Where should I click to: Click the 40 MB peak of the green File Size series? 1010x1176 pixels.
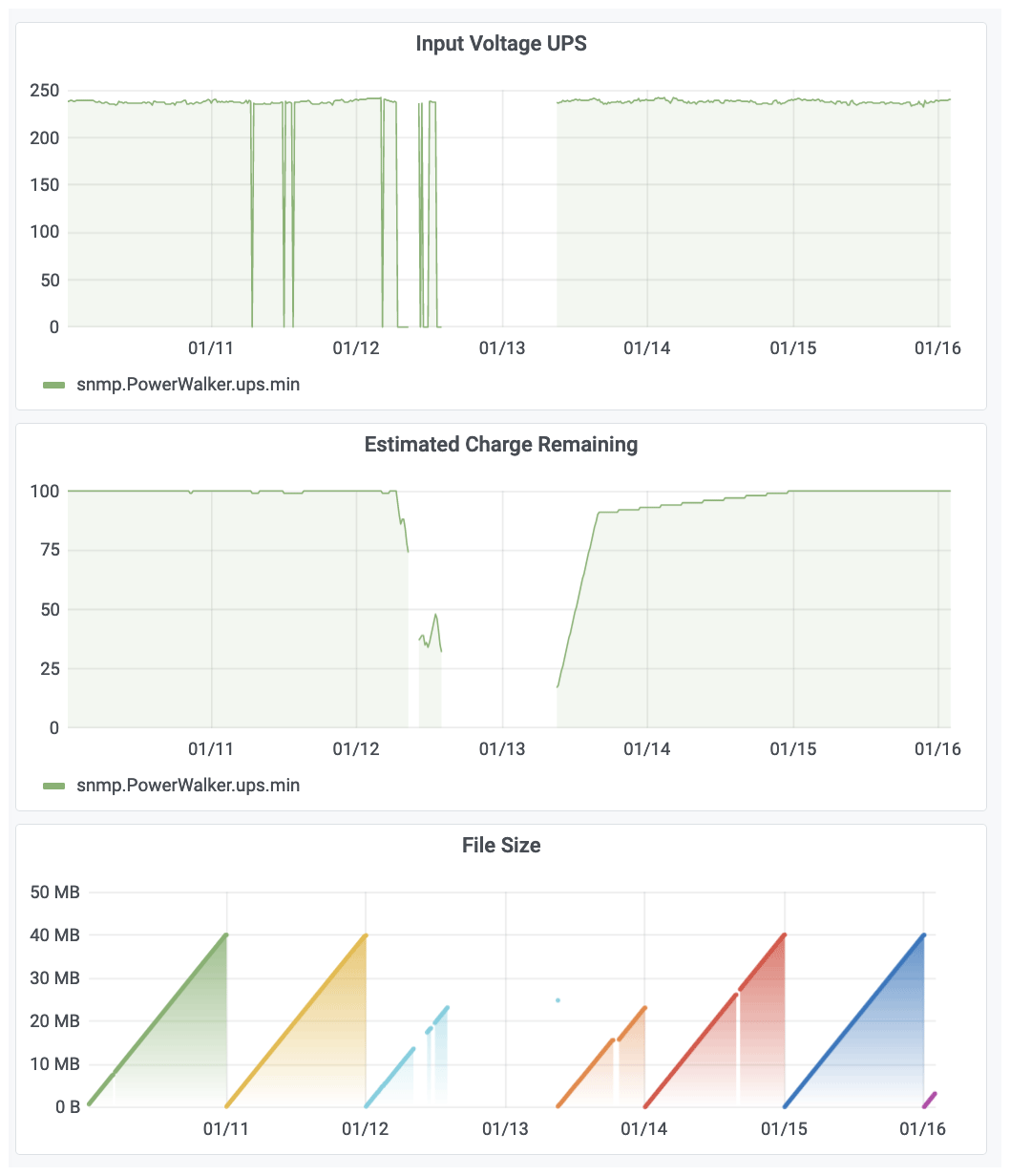pos(225,935)
